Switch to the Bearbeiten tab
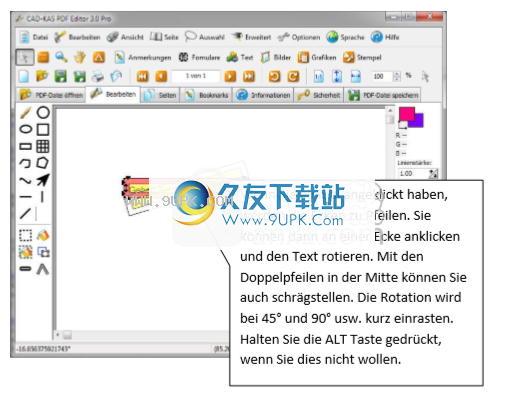Image resolution: width=524 pixels, height=407 pixels. pyautogui.click(x=113, y=95)
